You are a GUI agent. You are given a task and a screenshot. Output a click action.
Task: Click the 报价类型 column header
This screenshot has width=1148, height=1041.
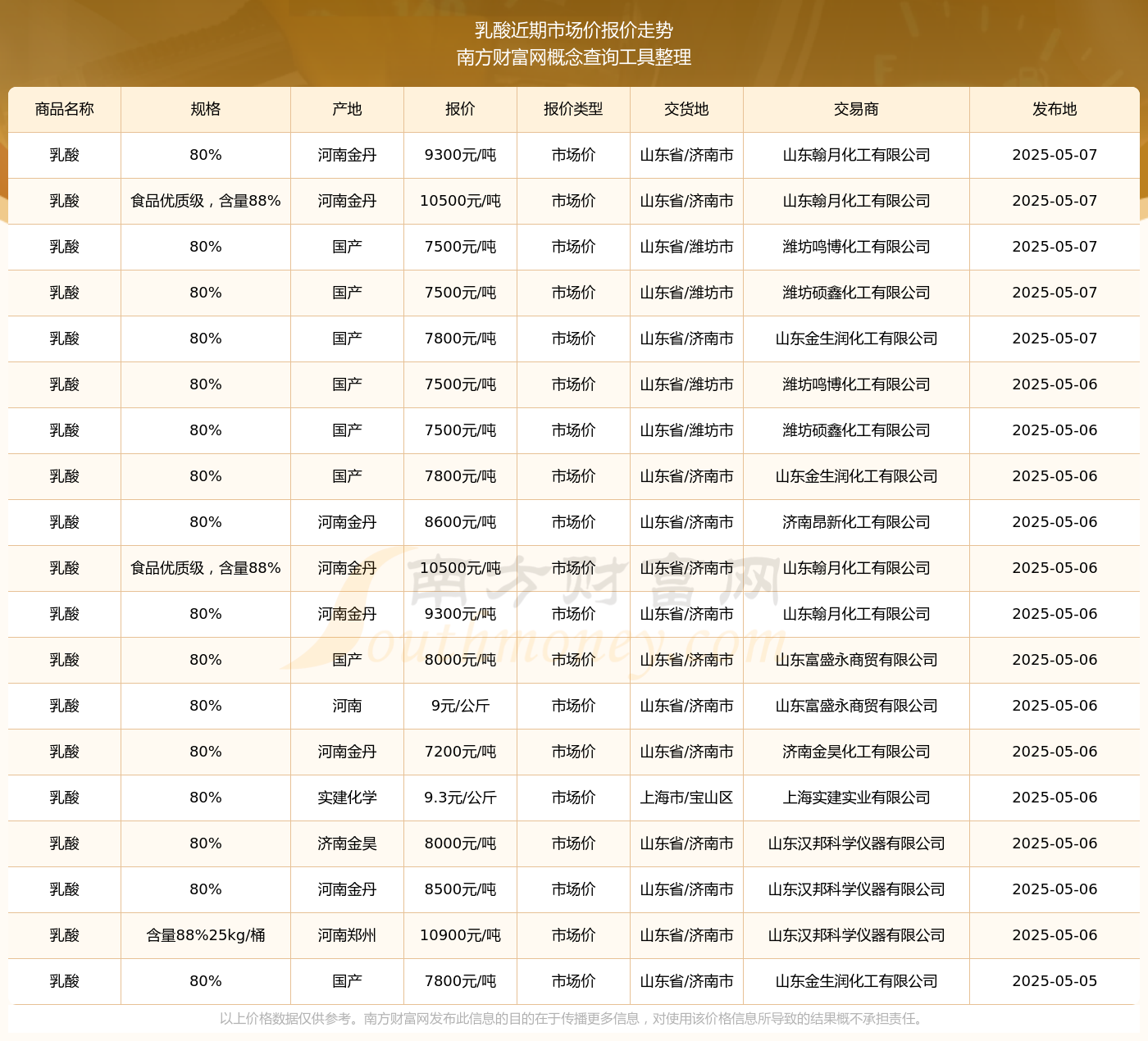(573, 109)
